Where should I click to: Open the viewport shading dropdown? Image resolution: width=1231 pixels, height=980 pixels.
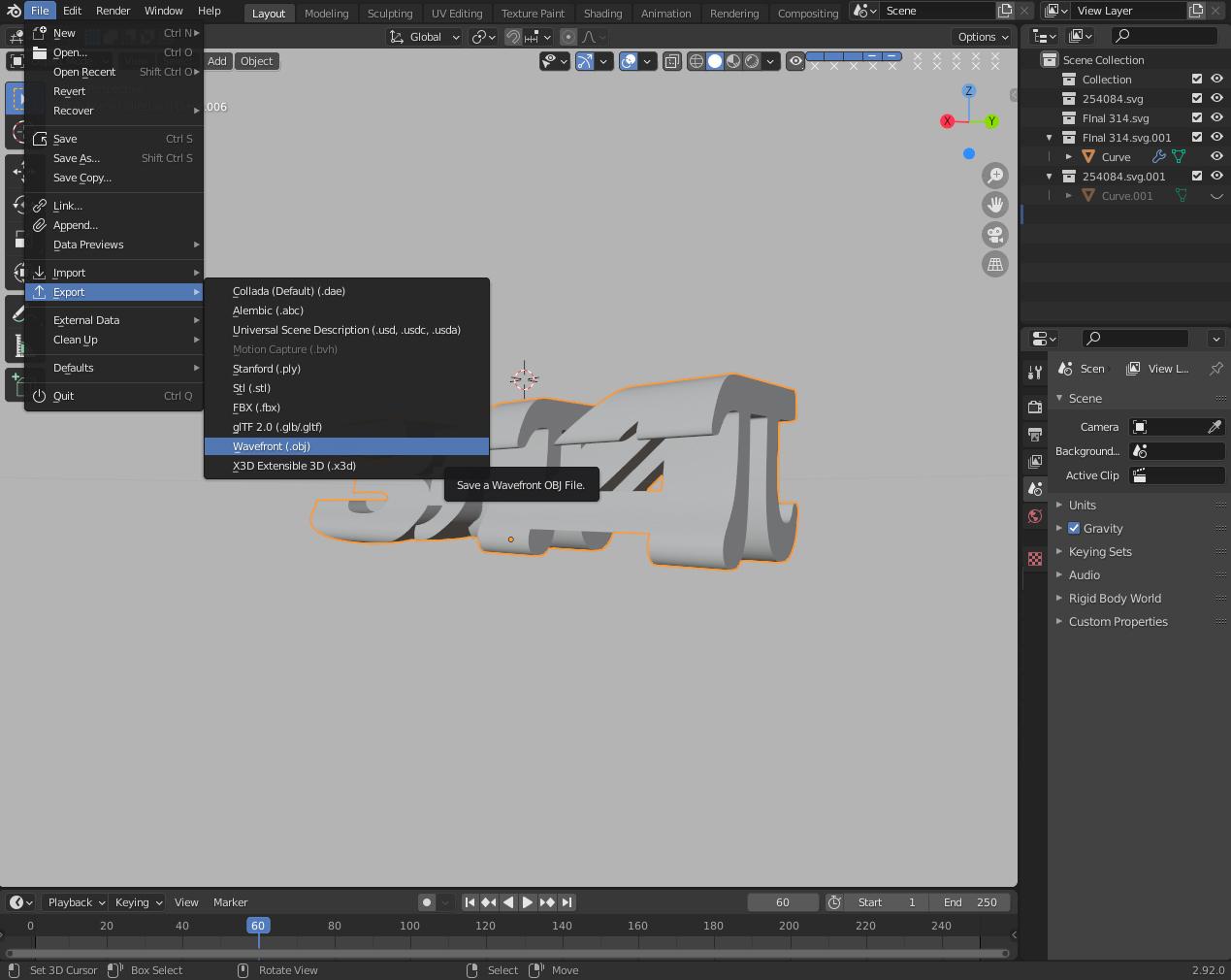coord(770,60)
